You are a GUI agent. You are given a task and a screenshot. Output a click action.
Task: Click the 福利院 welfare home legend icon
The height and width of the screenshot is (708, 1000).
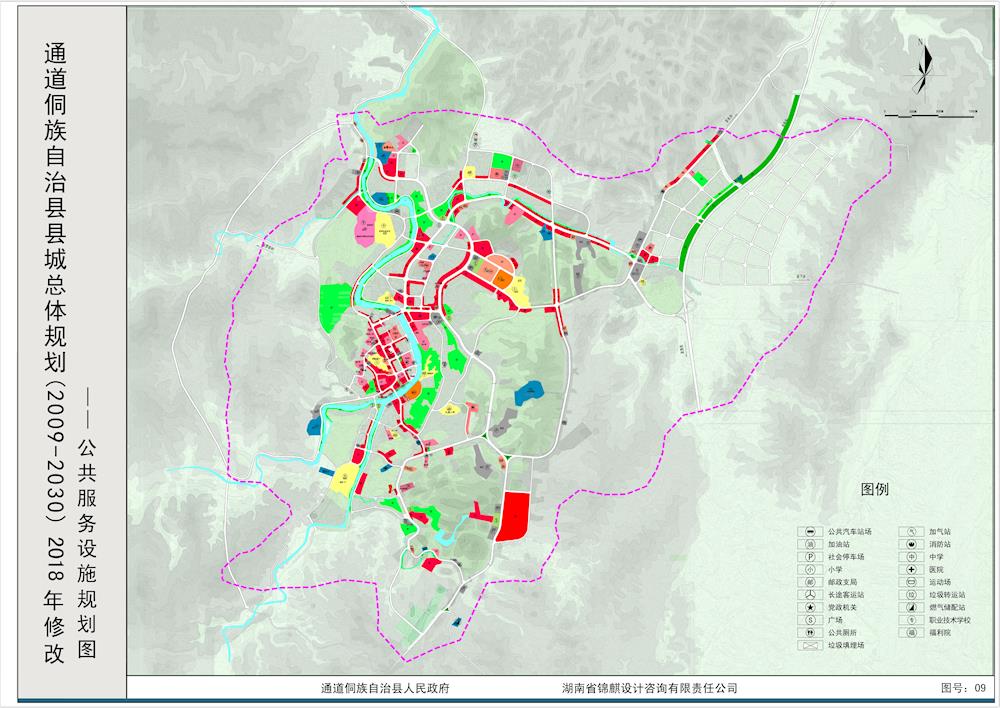pyautogui.click(x=913, y=633)
